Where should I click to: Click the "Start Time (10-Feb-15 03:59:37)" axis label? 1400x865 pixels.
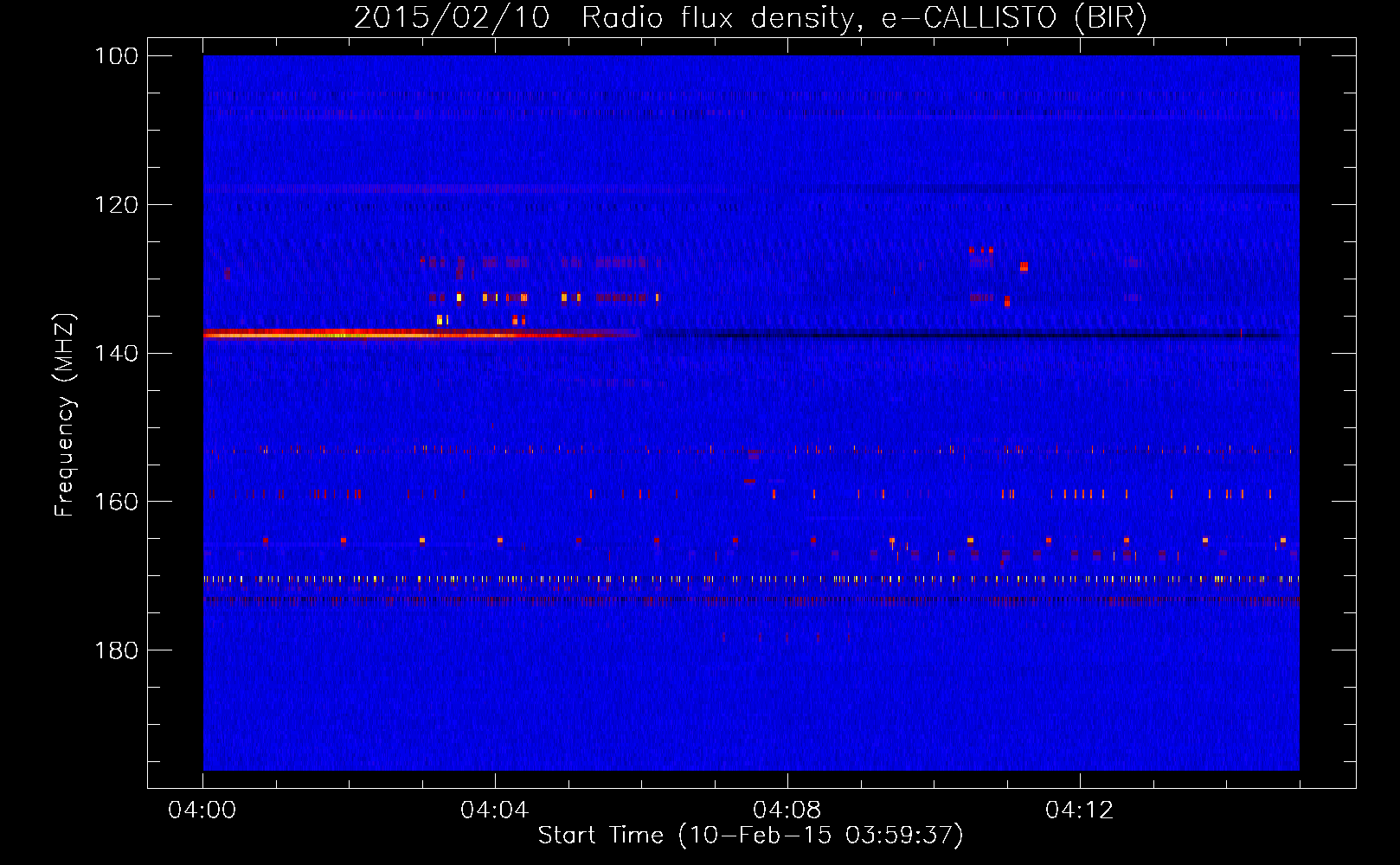[751, 836]
